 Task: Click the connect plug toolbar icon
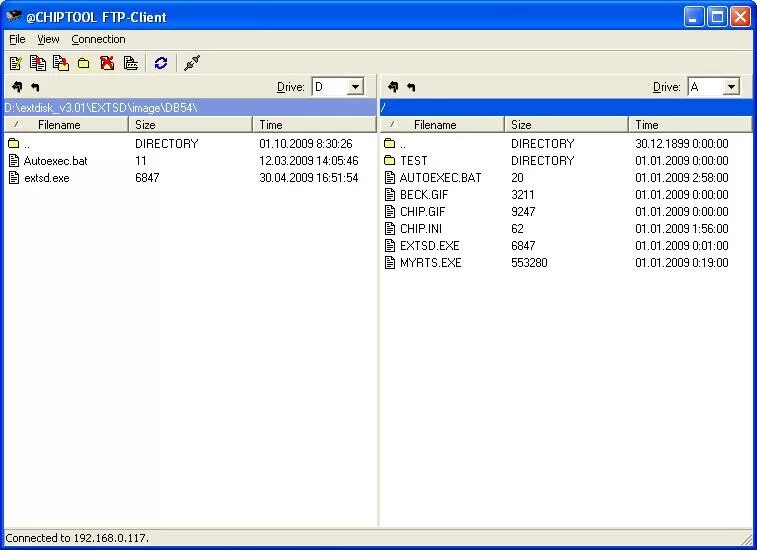[192, 63]
